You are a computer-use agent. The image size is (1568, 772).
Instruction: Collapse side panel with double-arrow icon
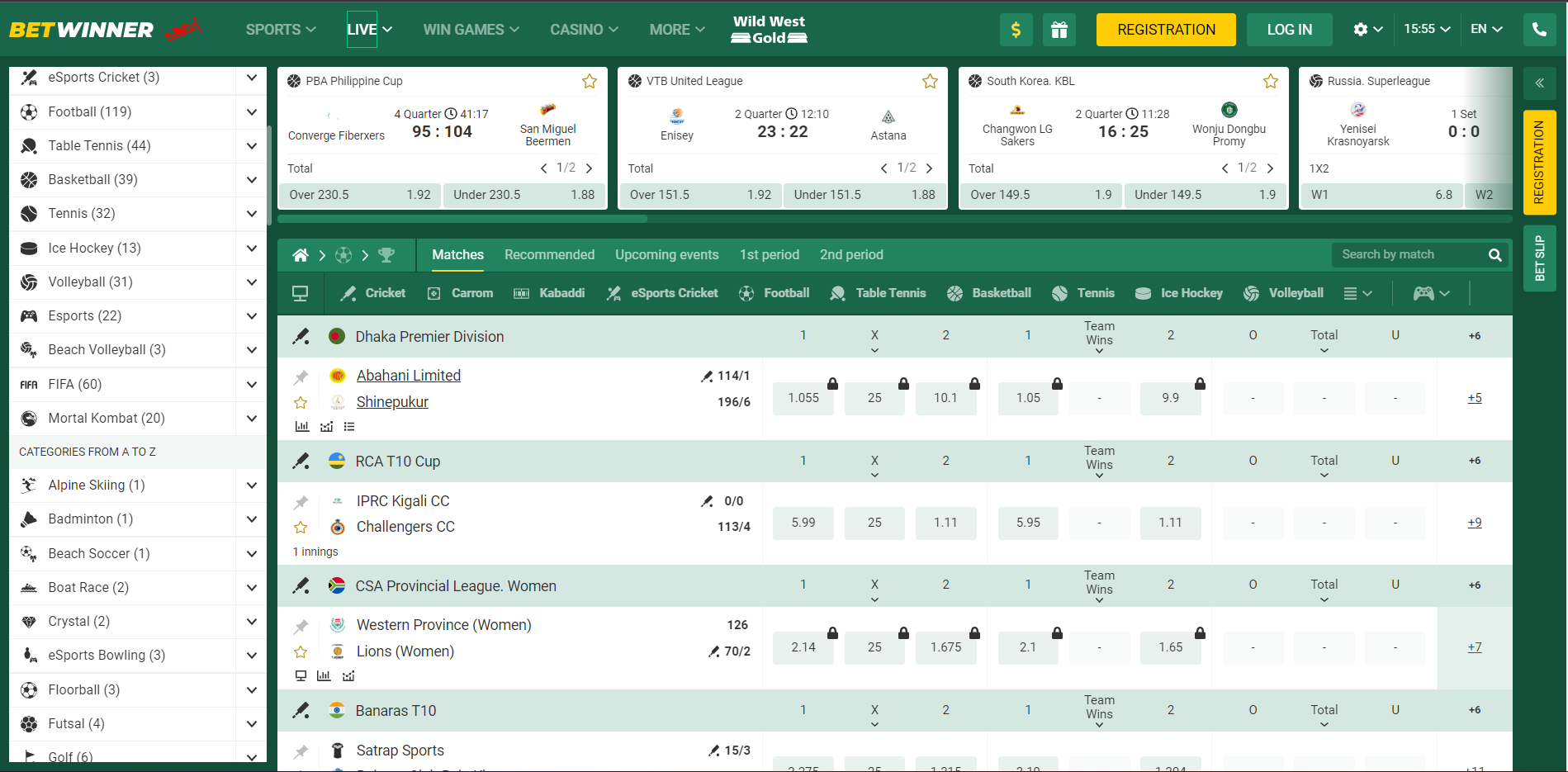(1539, 83)
